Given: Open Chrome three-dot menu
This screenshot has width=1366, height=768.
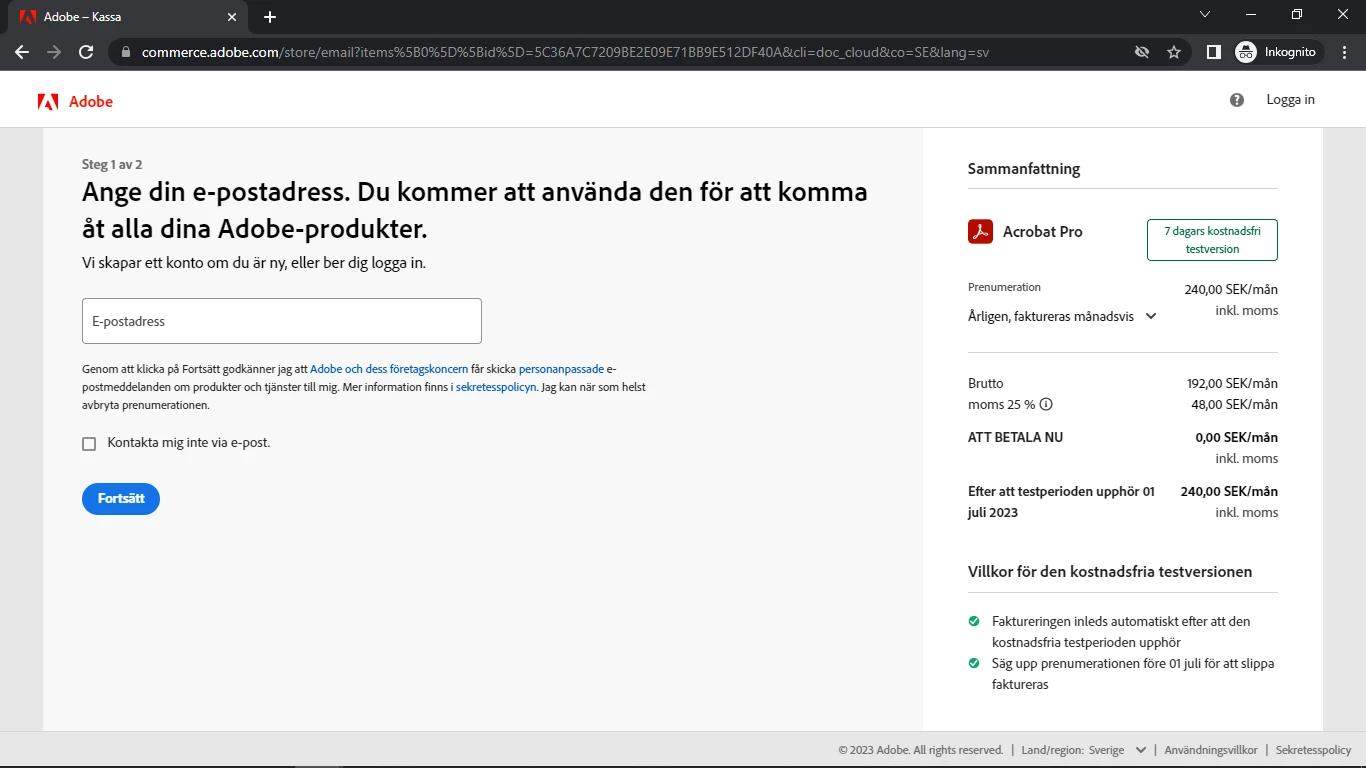Looking at the screenshot, I should (x=1344, y=52).
